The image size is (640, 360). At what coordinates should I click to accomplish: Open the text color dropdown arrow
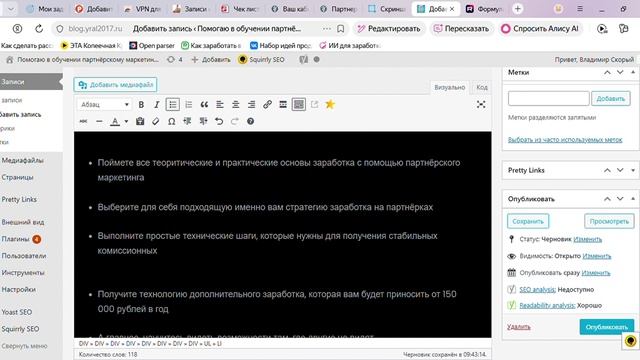tap(126, 121)
